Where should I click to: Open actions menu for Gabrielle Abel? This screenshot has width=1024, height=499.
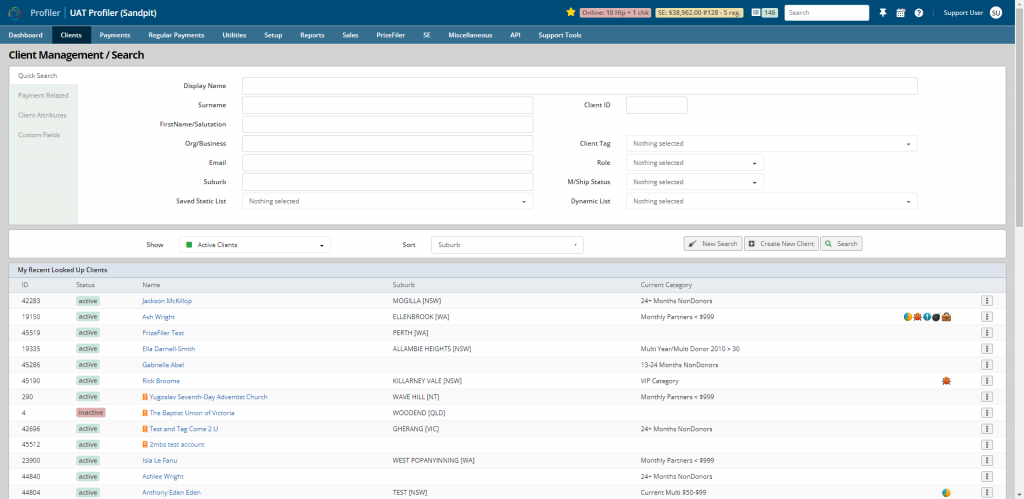987,364
